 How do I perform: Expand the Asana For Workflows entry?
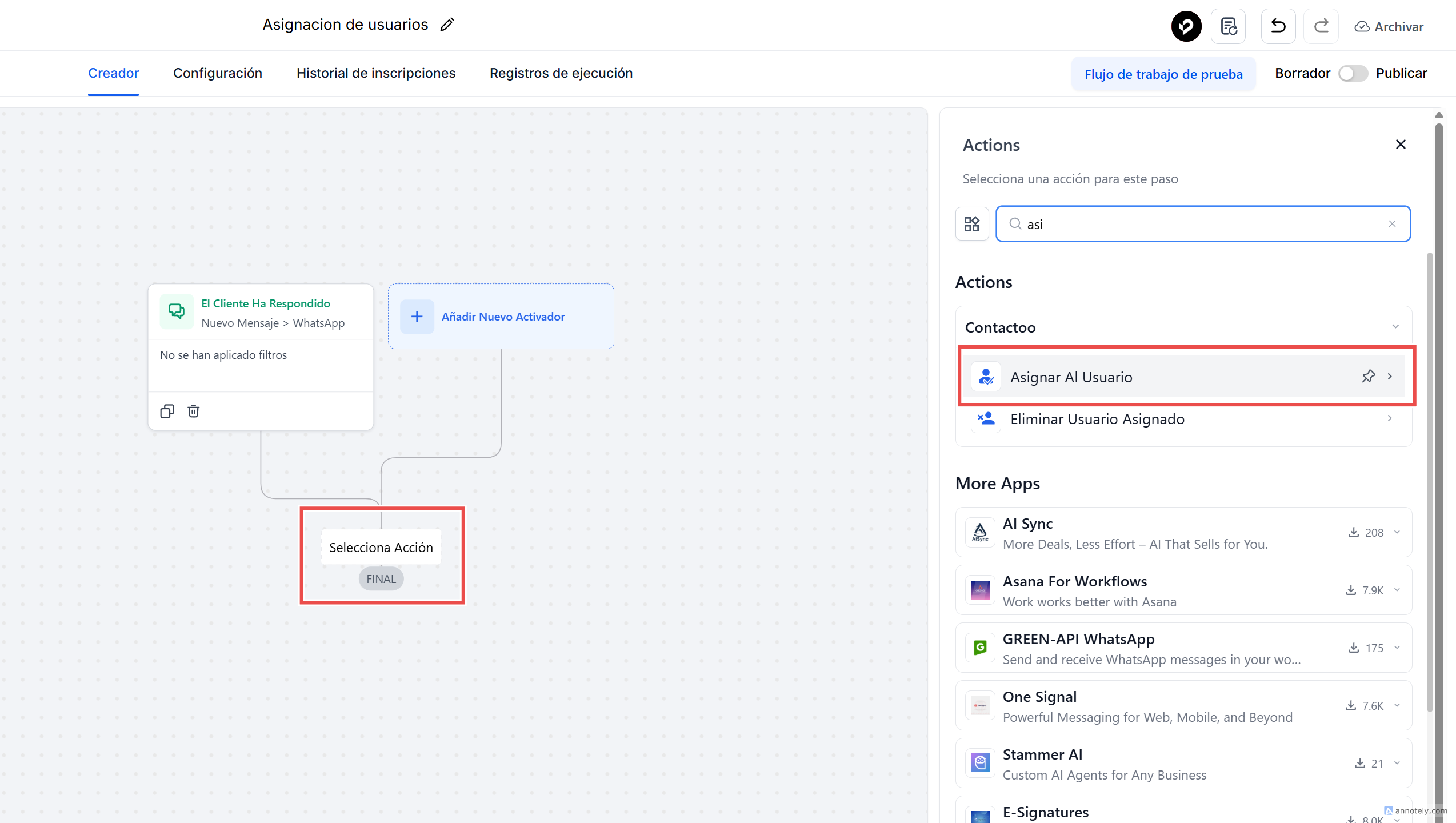click(x=1397, y=590)
